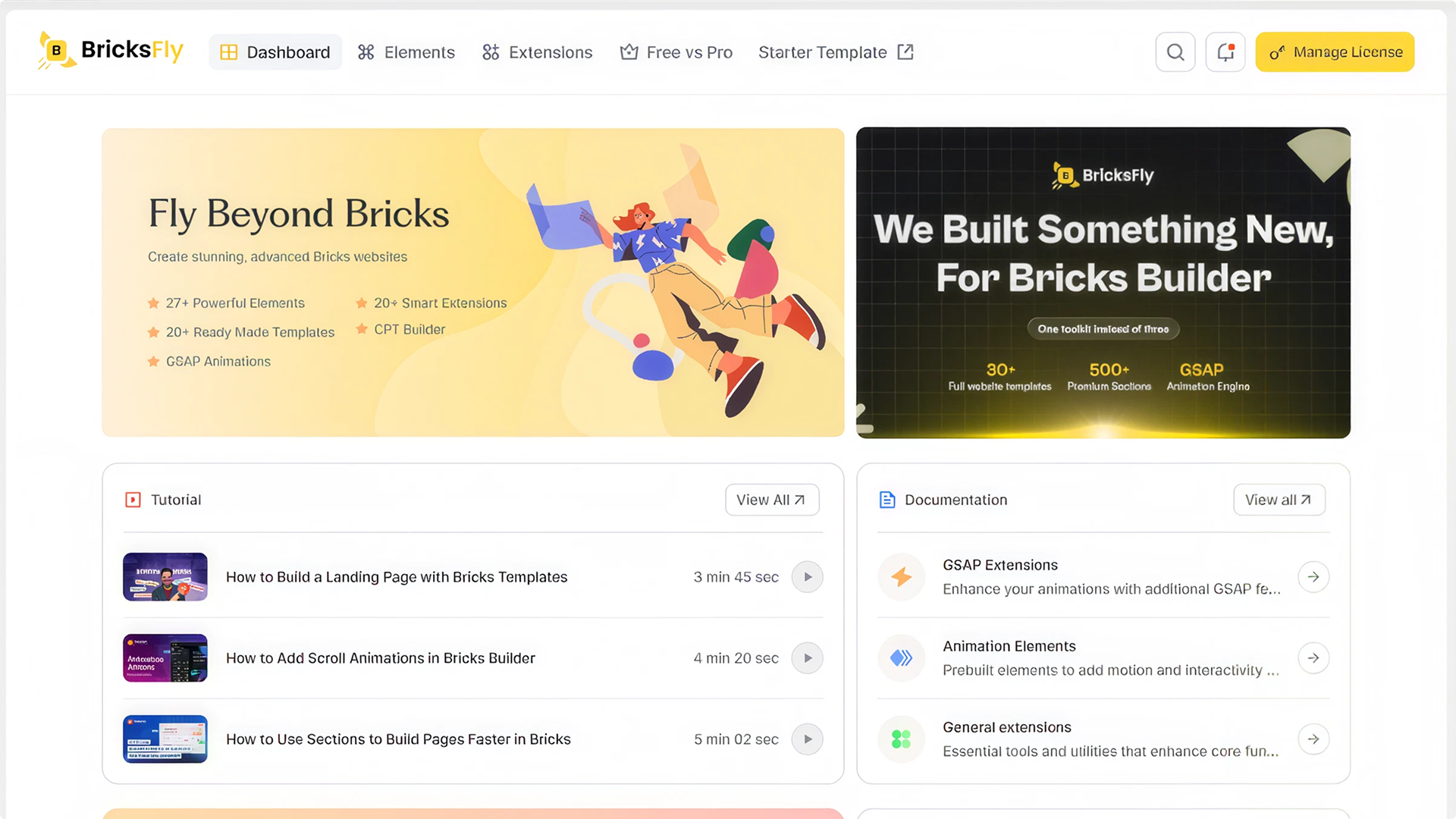1456x819 pixels.
Task: Click the search magnifier icon
Action: pos(1175,52)
